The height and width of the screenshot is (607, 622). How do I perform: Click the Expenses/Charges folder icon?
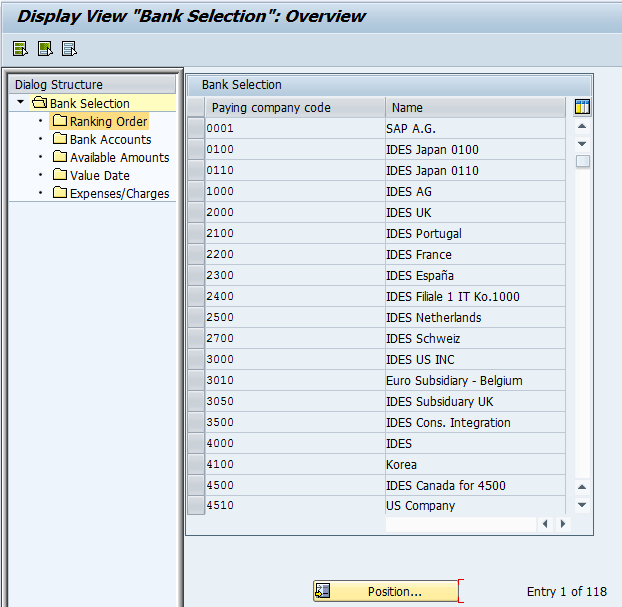pos(60,194)
